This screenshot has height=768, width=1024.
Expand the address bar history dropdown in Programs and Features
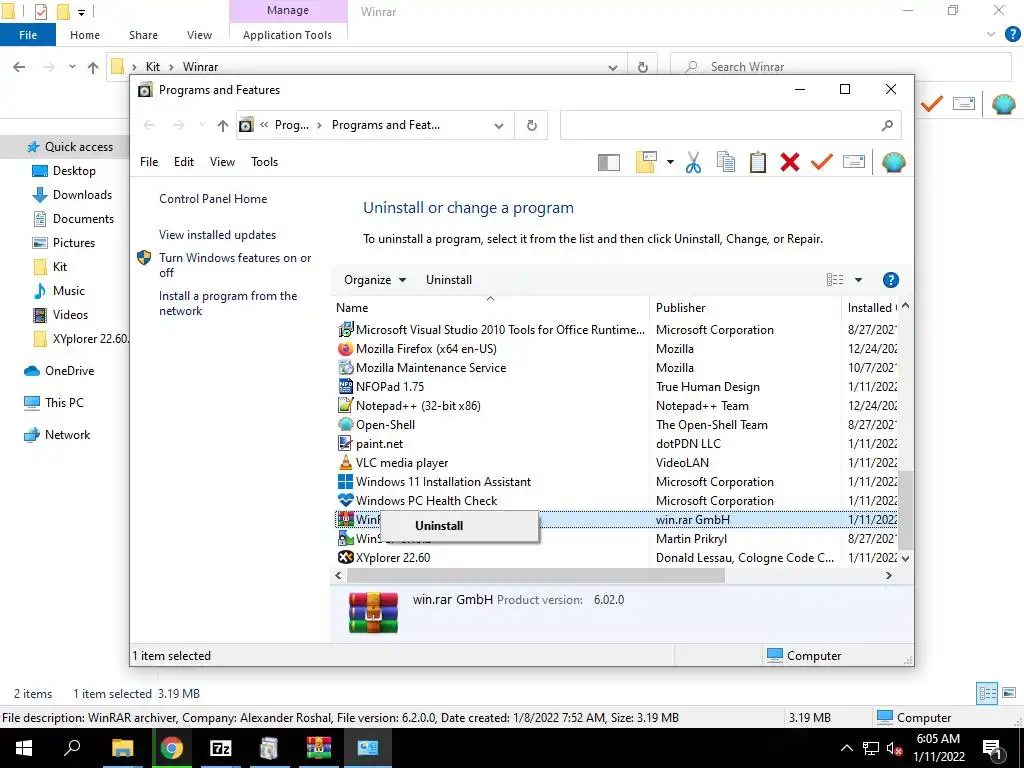pyautogui.click(x=499, y=125)
